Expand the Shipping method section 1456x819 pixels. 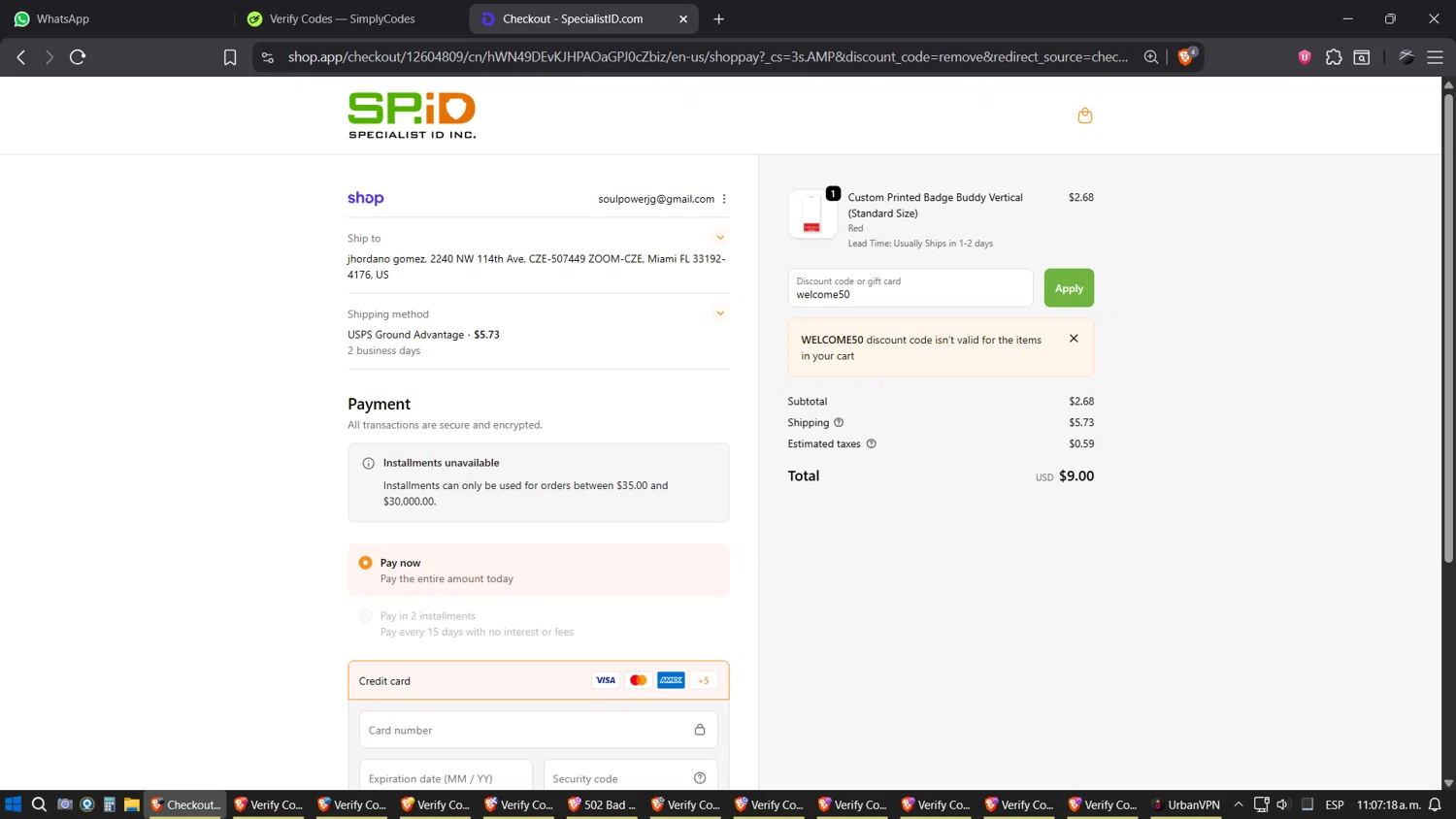click(720, 313)
